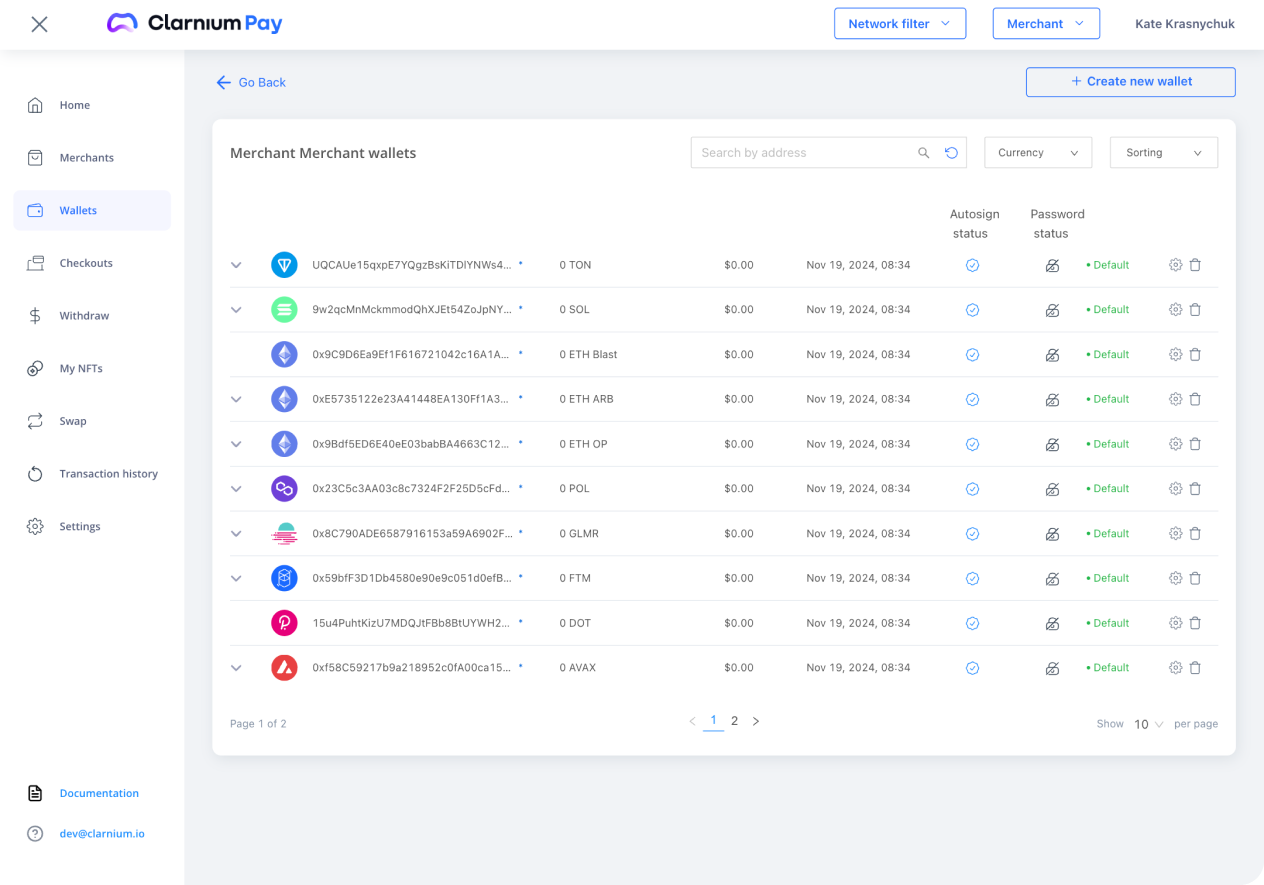Screen dimensions: 1264x885
Task: Delete the SOL wallet row
Action: (x=1195, y=310)
